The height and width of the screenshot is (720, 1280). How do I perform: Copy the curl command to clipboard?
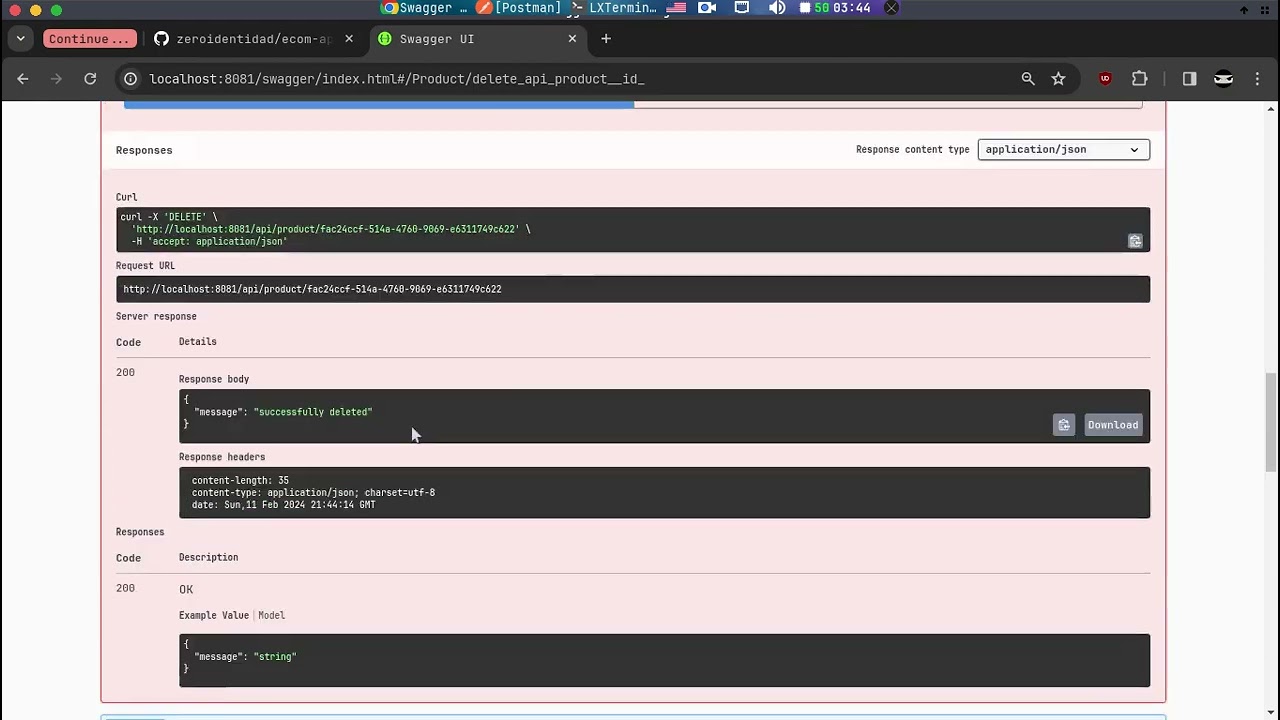(1135, 241)
